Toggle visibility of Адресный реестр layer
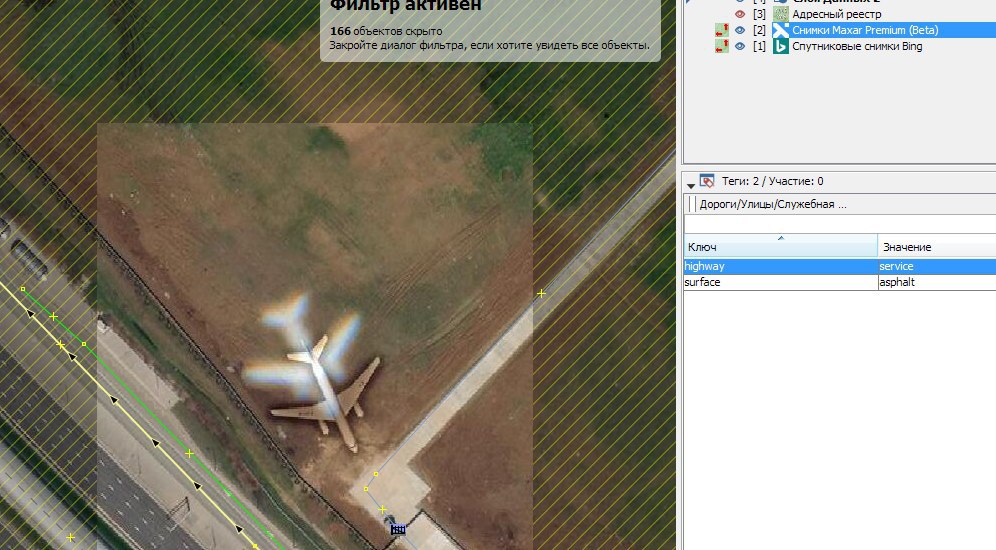The image size is (996, 550). click(740, 14)
